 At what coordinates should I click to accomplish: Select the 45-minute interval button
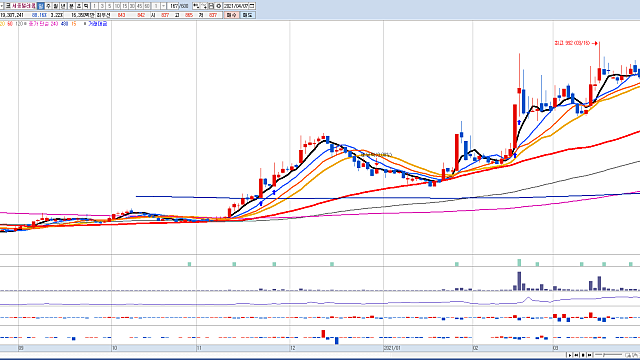tap(140, 6)
